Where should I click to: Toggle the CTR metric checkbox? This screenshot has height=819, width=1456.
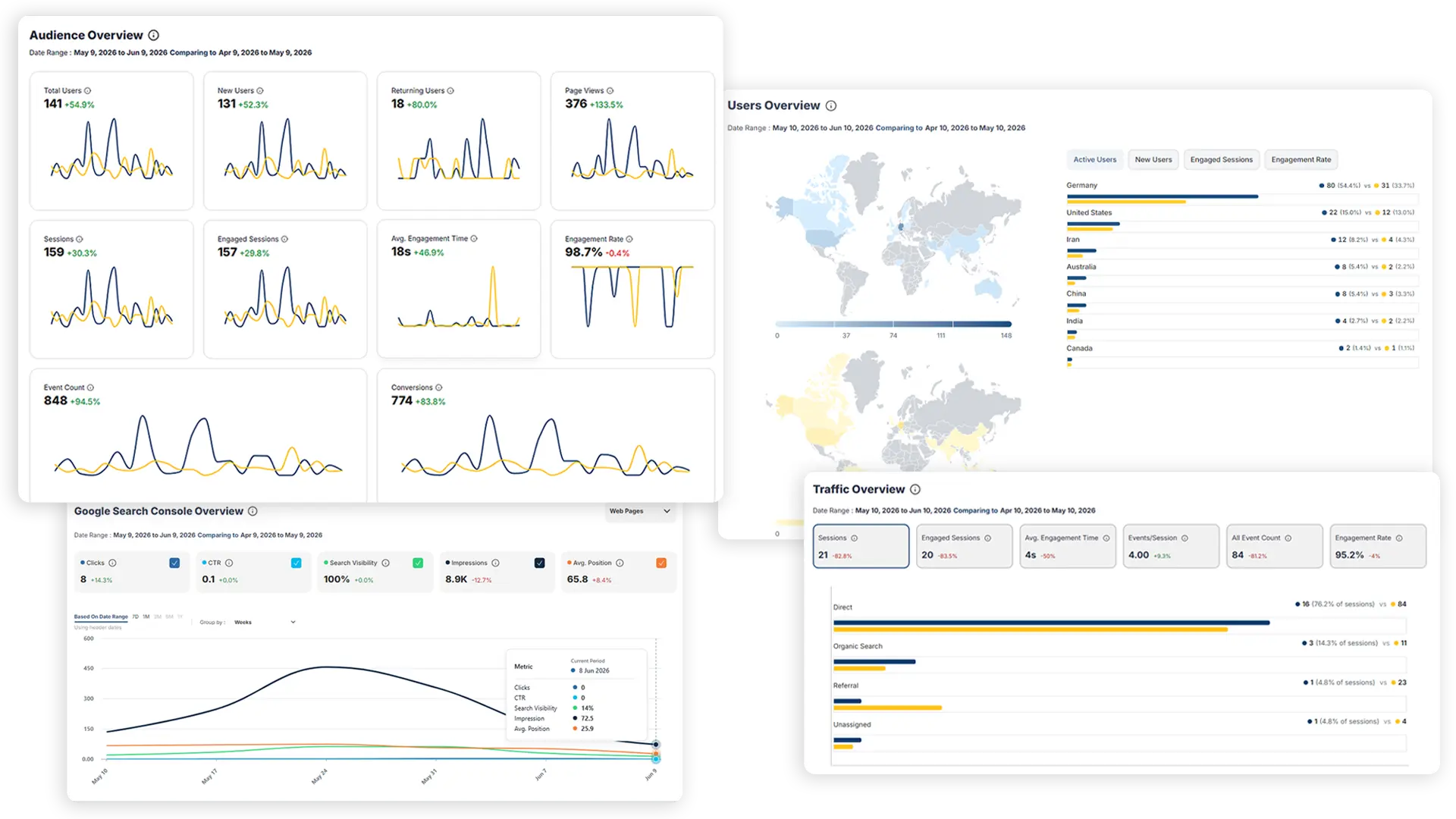[297, 563]
